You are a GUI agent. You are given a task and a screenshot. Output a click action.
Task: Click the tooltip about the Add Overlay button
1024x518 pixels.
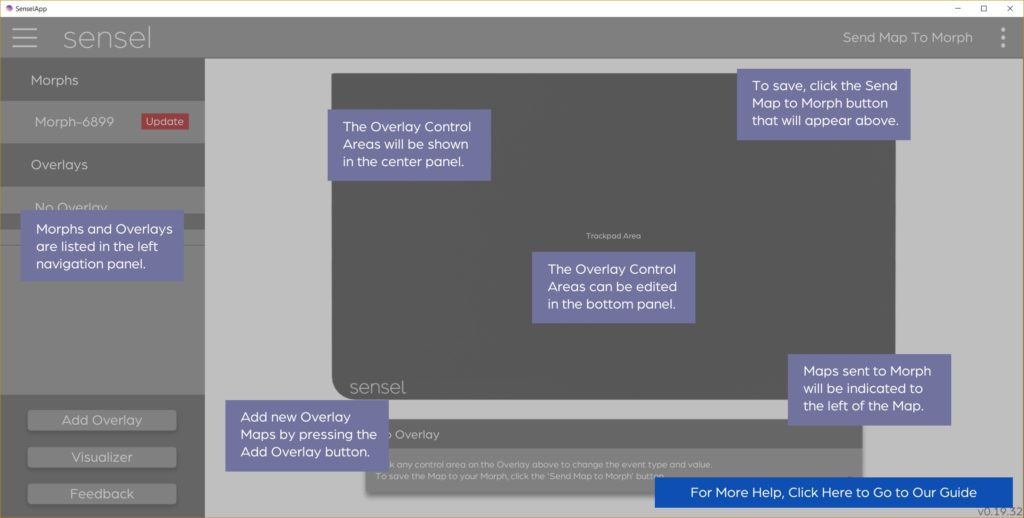pos(308,434)
